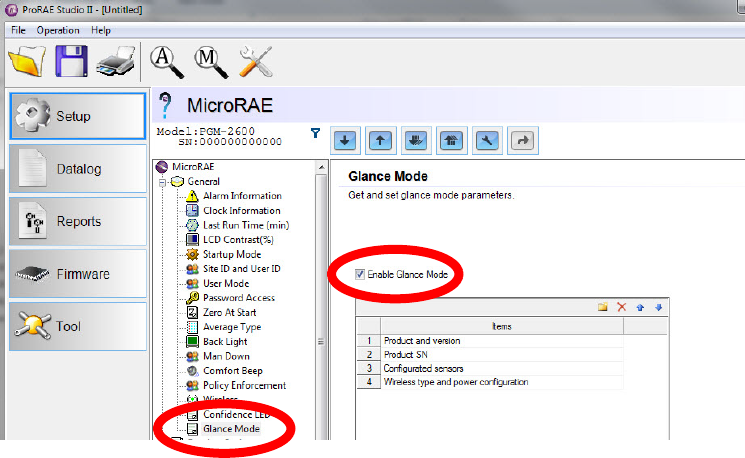Select Back Light tree item
Screen dimensions: 745x458
point(225,342)
